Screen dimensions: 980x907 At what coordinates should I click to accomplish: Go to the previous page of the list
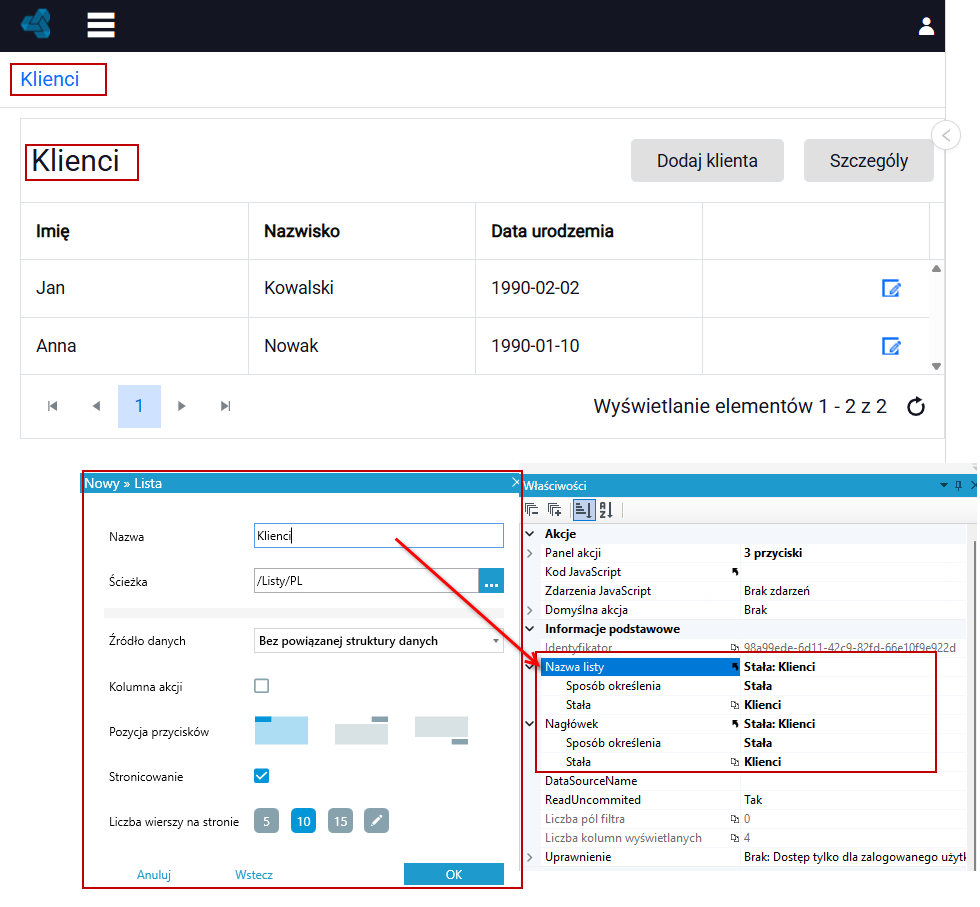[x=96, y=406]
